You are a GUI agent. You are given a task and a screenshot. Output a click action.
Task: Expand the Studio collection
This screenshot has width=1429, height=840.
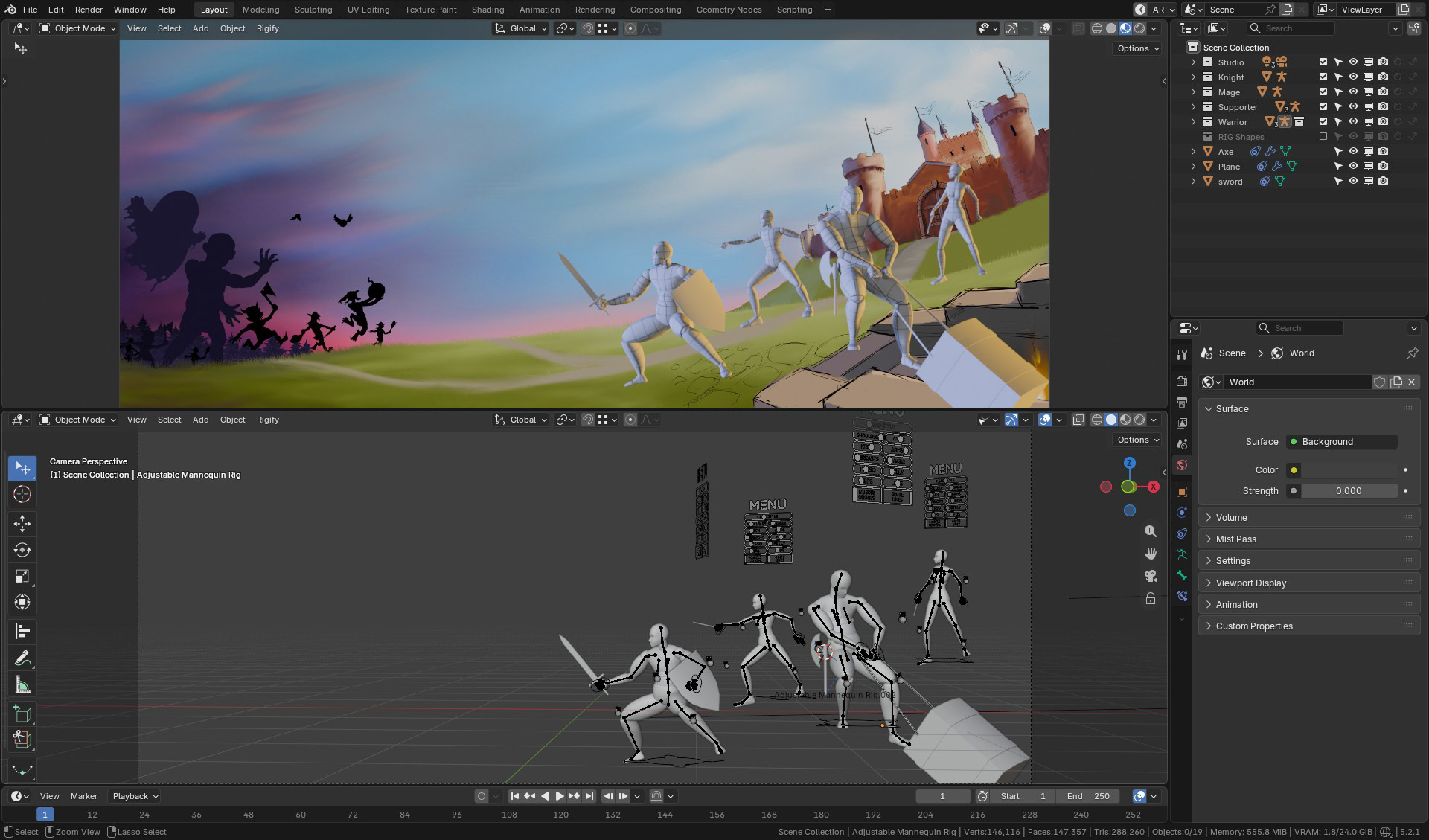tap(1193, 62)
